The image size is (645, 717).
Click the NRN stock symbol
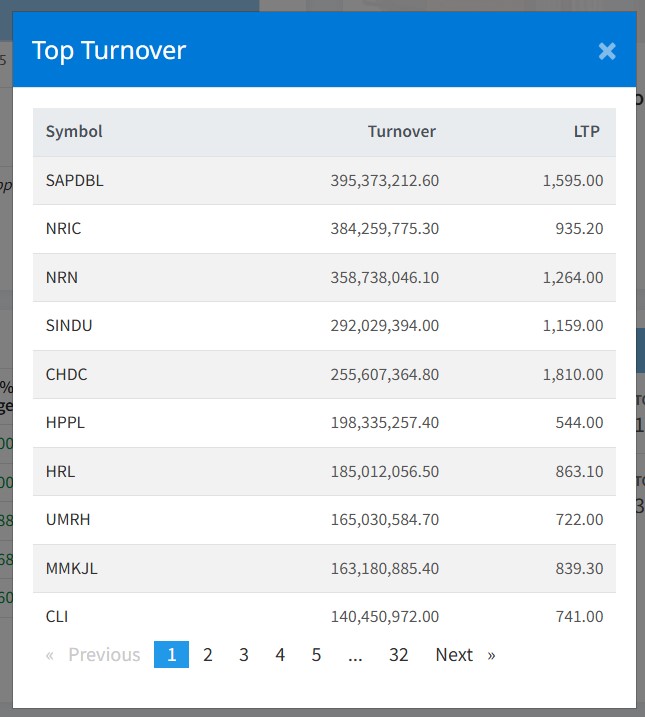click(62, 278)
